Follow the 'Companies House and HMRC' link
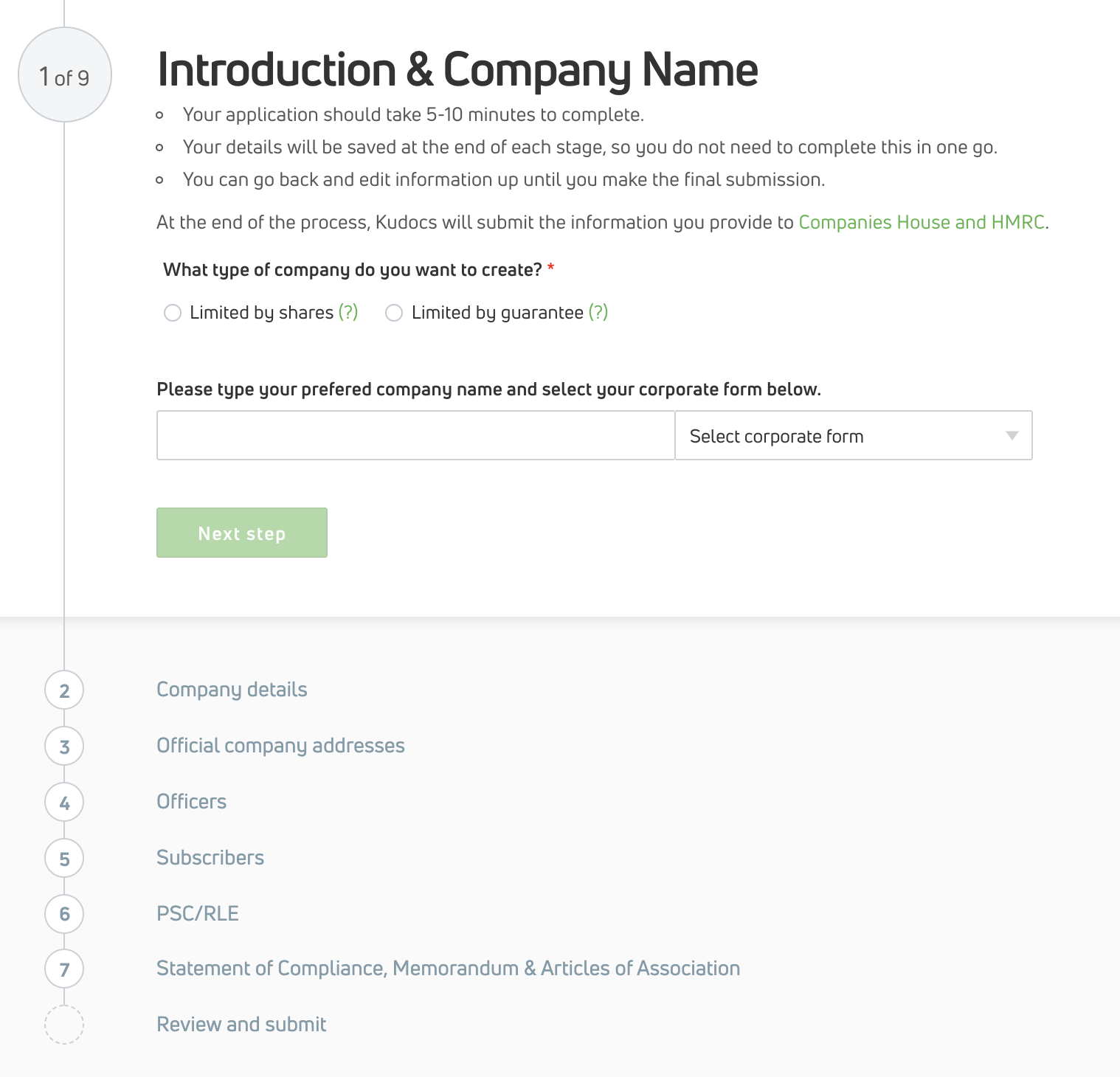The width and height of the screenshot is (1120, 1077). click(922, 222)
